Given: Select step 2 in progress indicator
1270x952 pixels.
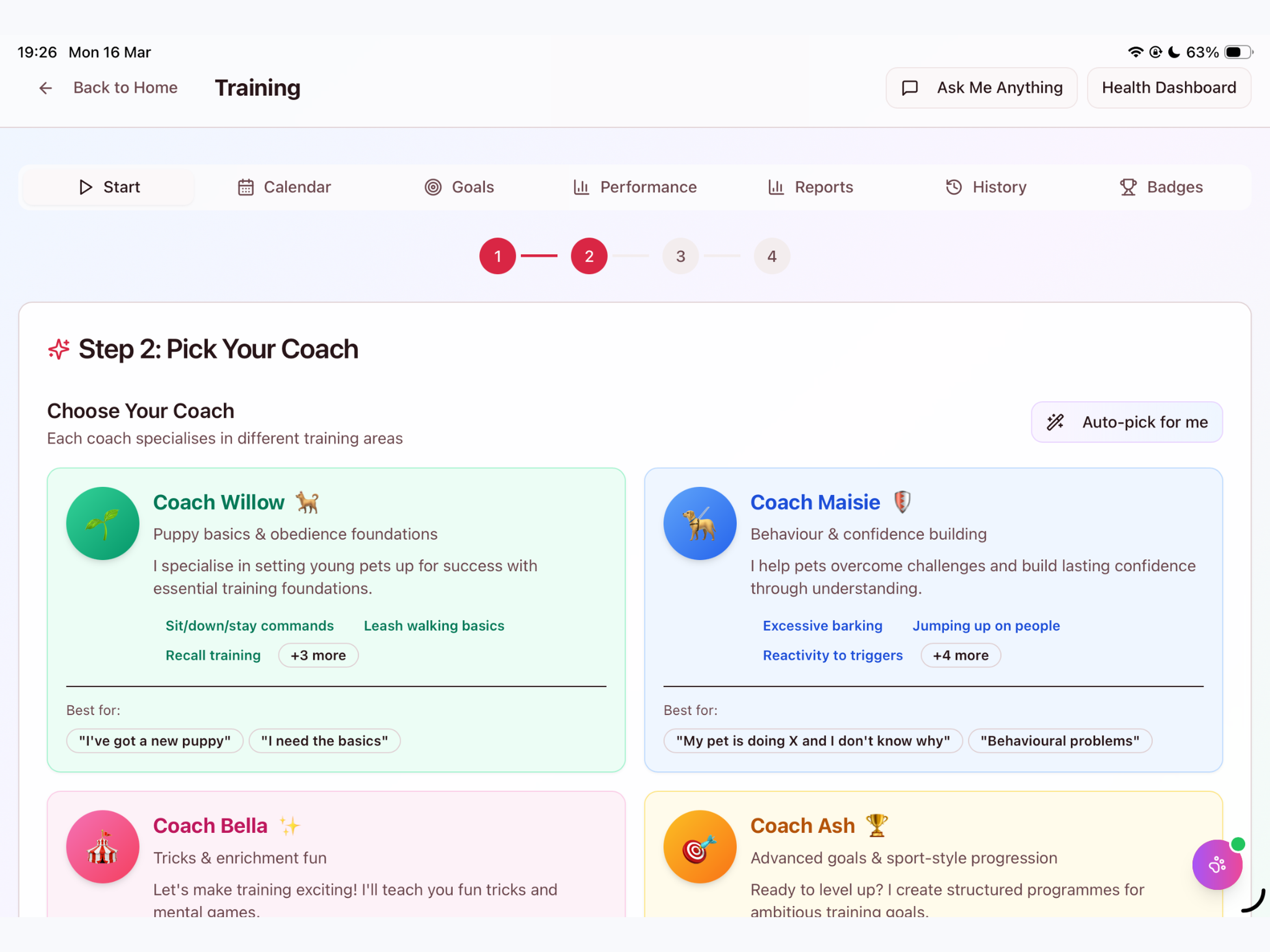Looking at the screenshot, I should 589,256.
